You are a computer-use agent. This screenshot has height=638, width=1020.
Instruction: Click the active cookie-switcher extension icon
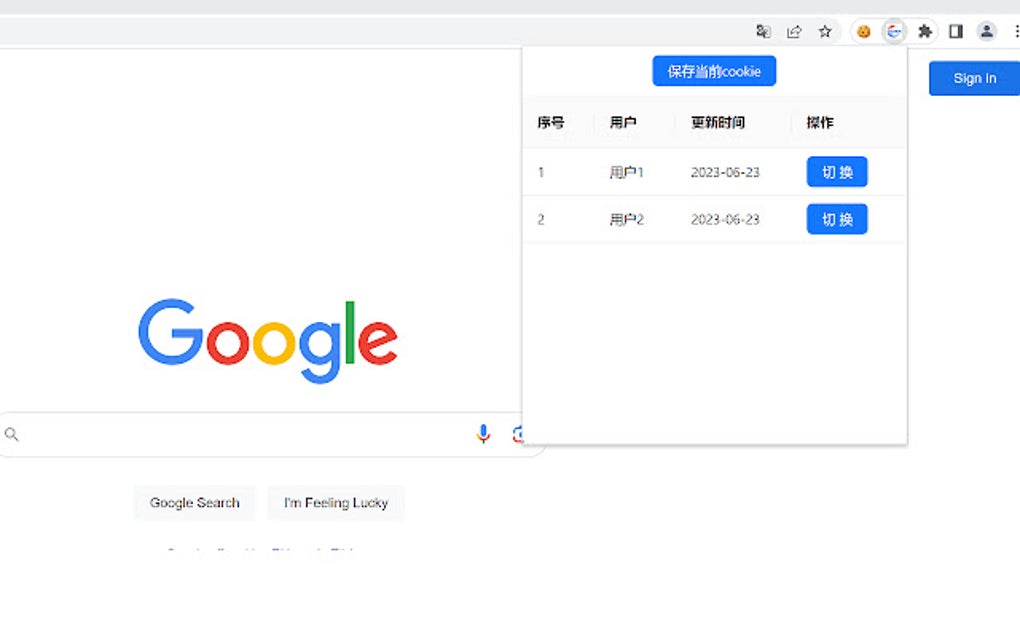tap(893, 31)
